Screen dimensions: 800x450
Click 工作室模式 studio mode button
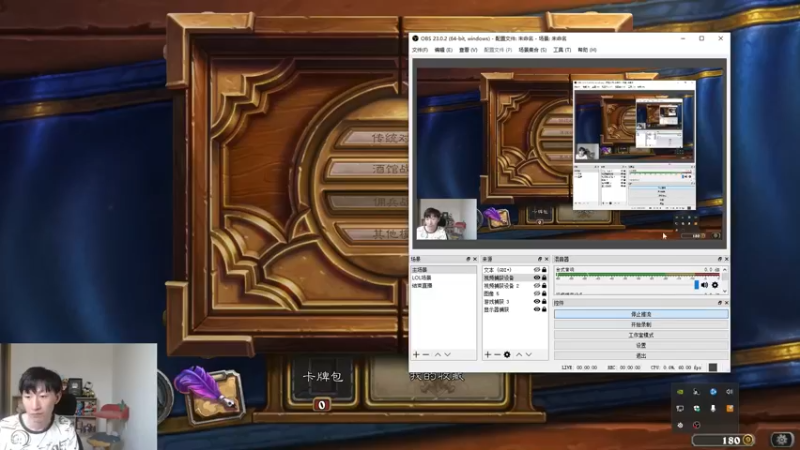coord(641,335)
